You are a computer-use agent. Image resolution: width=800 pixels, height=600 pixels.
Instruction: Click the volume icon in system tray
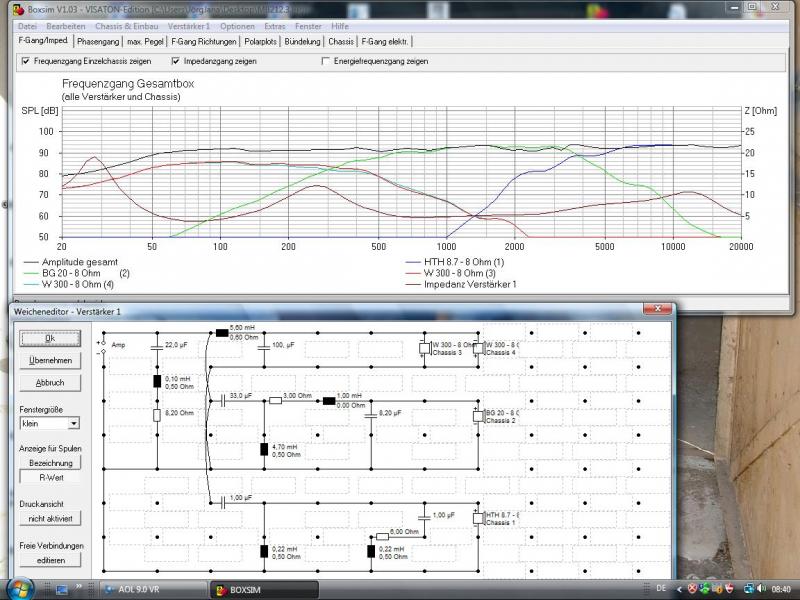761,589
